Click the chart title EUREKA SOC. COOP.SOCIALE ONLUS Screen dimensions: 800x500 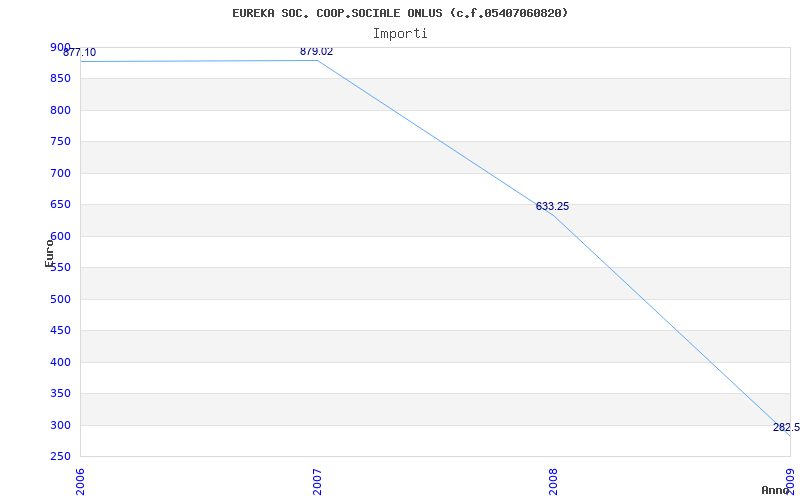click(400, 13)
